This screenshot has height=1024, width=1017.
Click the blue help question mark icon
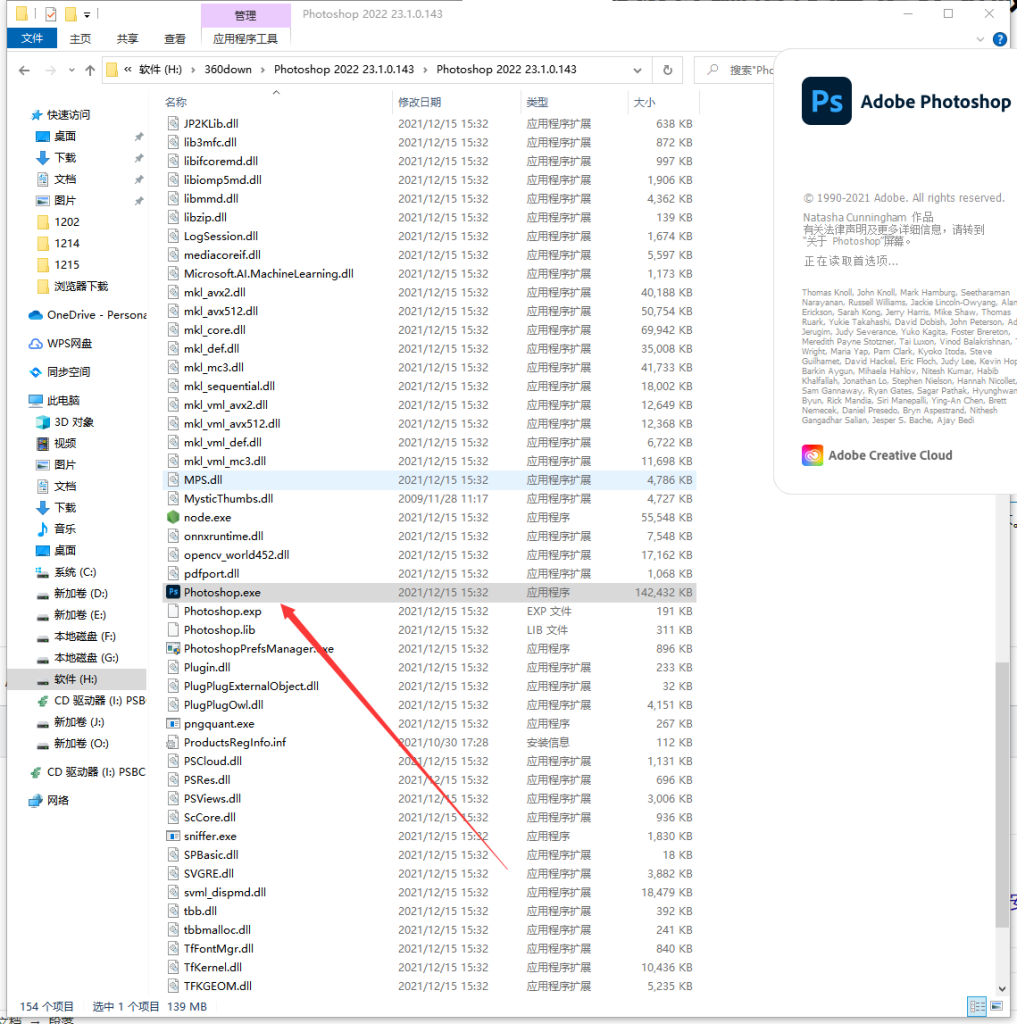[x=999, y=39]
